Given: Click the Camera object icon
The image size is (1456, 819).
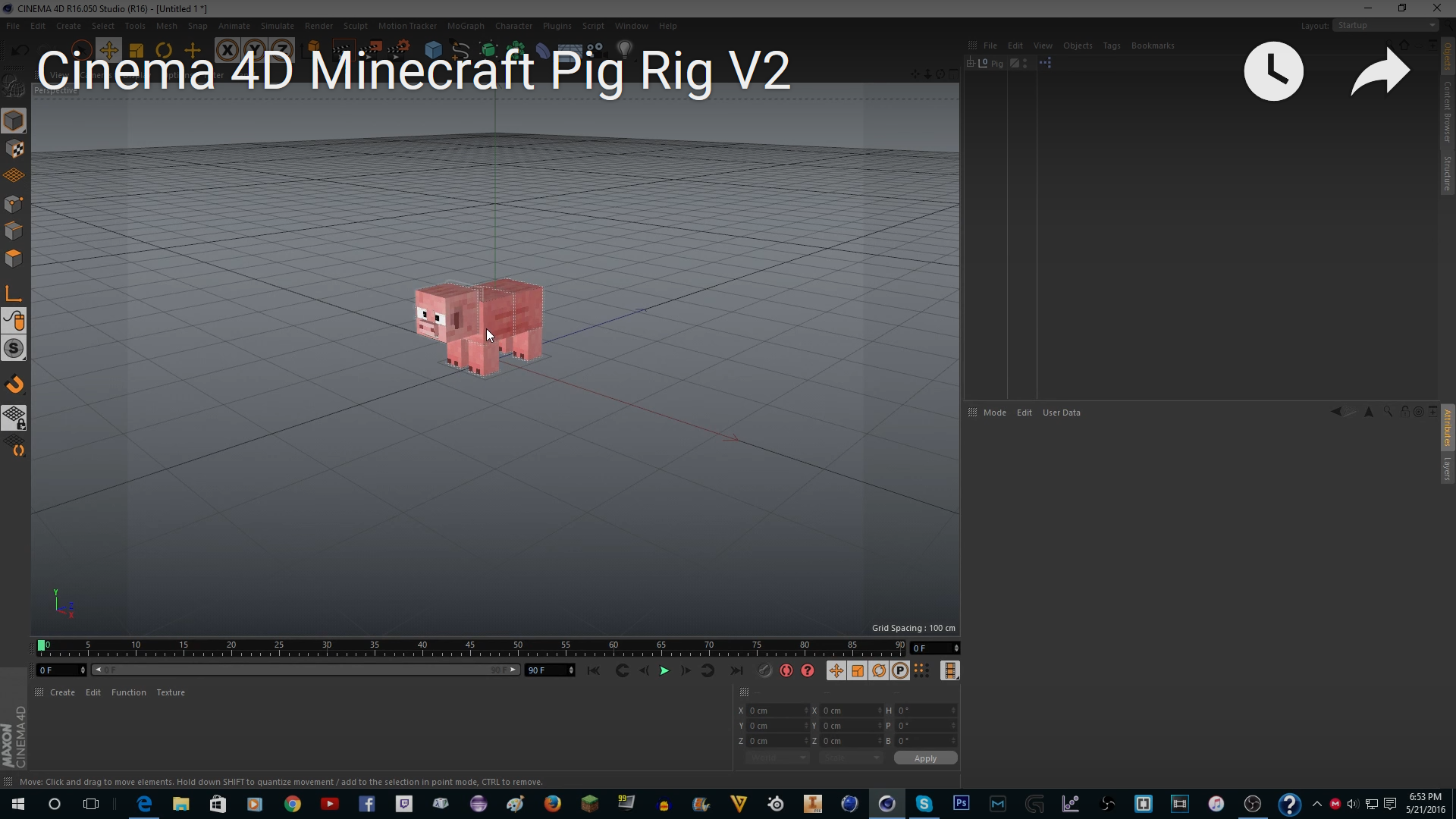Looking at the screenshot, I should click(x=597, y=51).
